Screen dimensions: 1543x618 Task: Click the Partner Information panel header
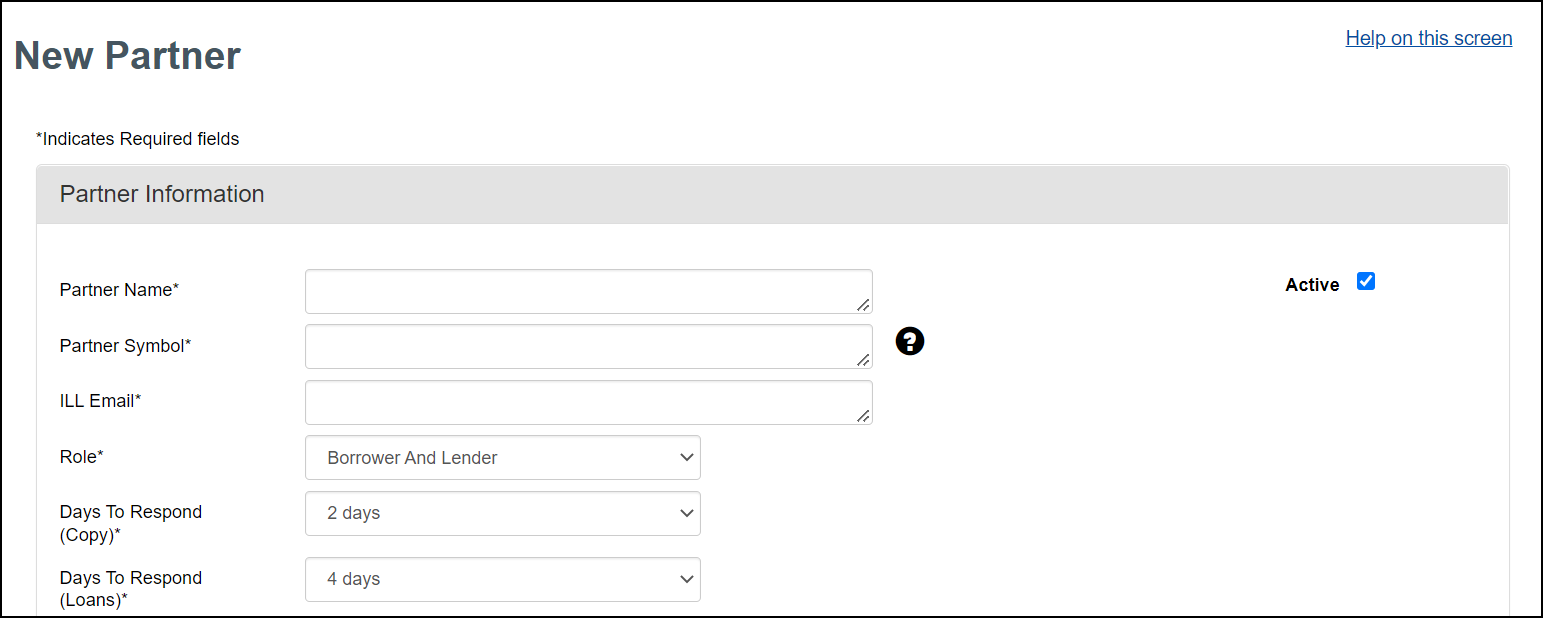tap(772, 194)
